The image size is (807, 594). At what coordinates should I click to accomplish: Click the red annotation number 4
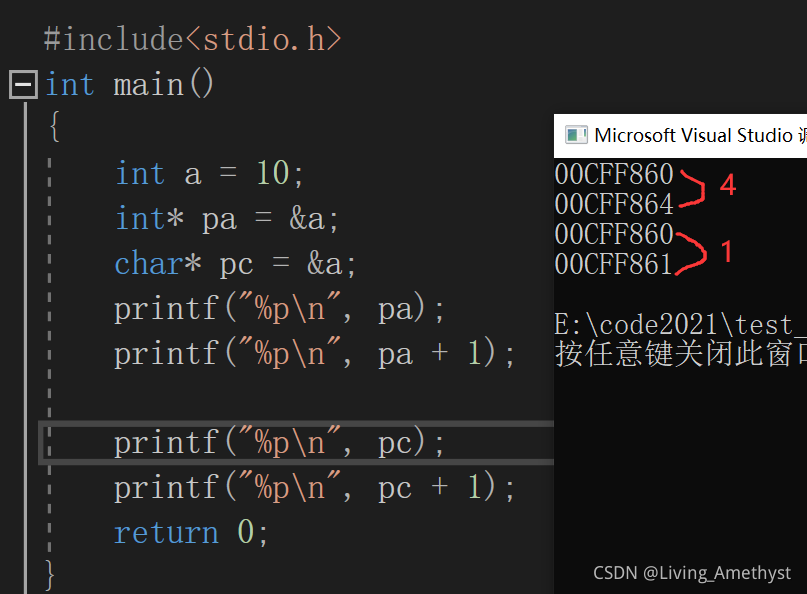point(728,184)
